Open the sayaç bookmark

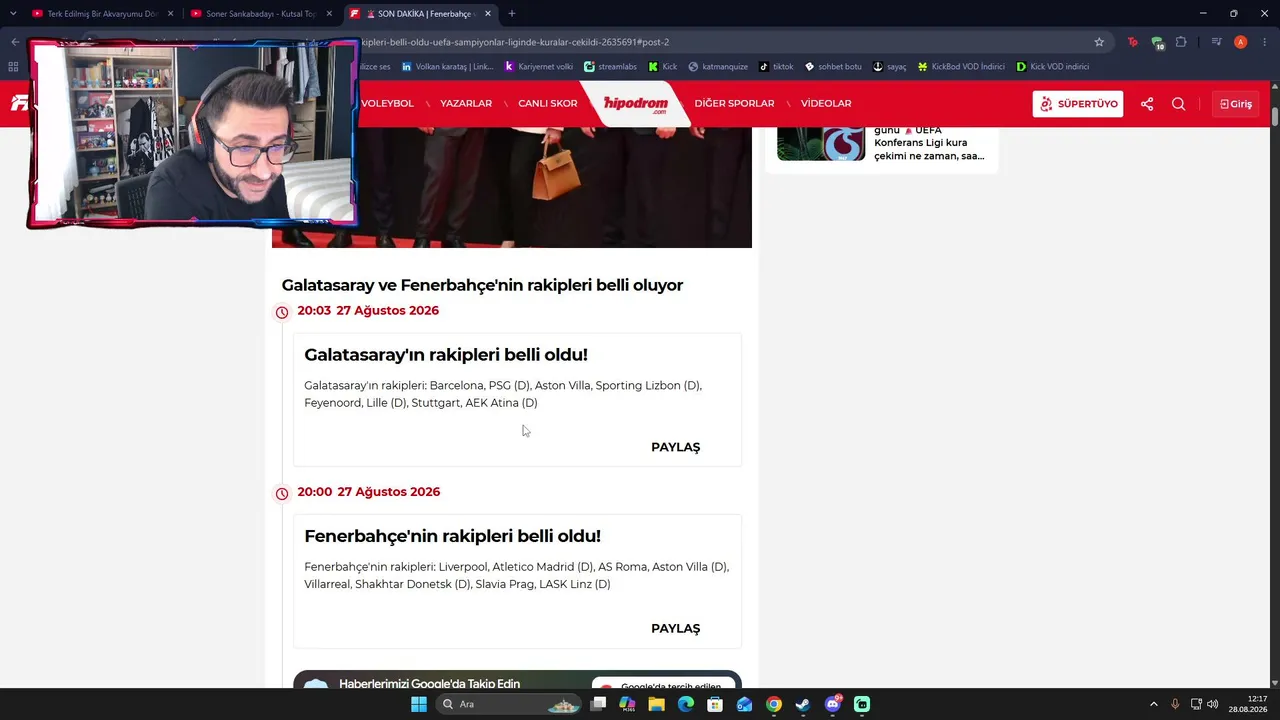tap(890, 67)
